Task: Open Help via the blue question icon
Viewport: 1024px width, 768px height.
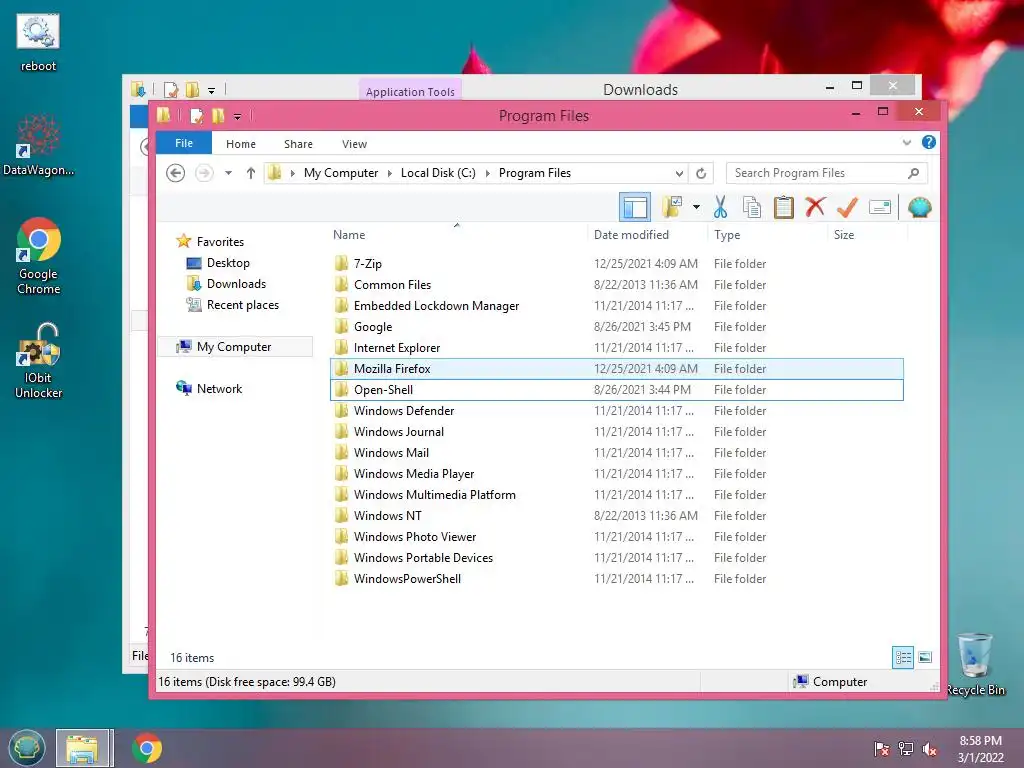Action: click(929, 142)
